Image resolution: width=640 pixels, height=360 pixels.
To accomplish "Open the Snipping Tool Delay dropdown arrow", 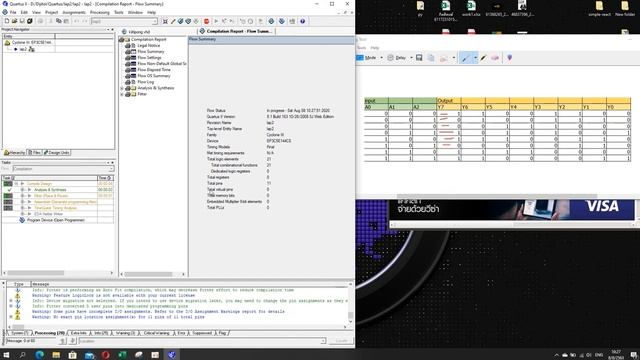I will coord(411,58).
